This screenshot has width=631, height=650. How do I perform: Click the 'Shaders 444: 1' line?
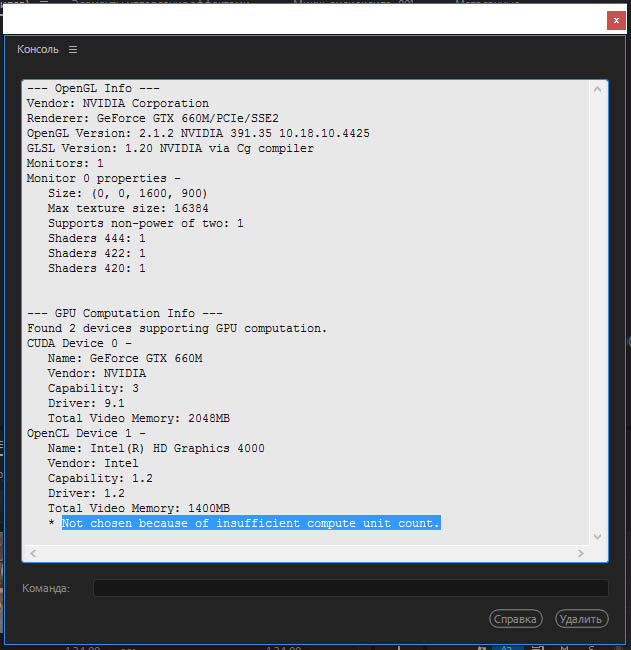[x=97, y=238]
